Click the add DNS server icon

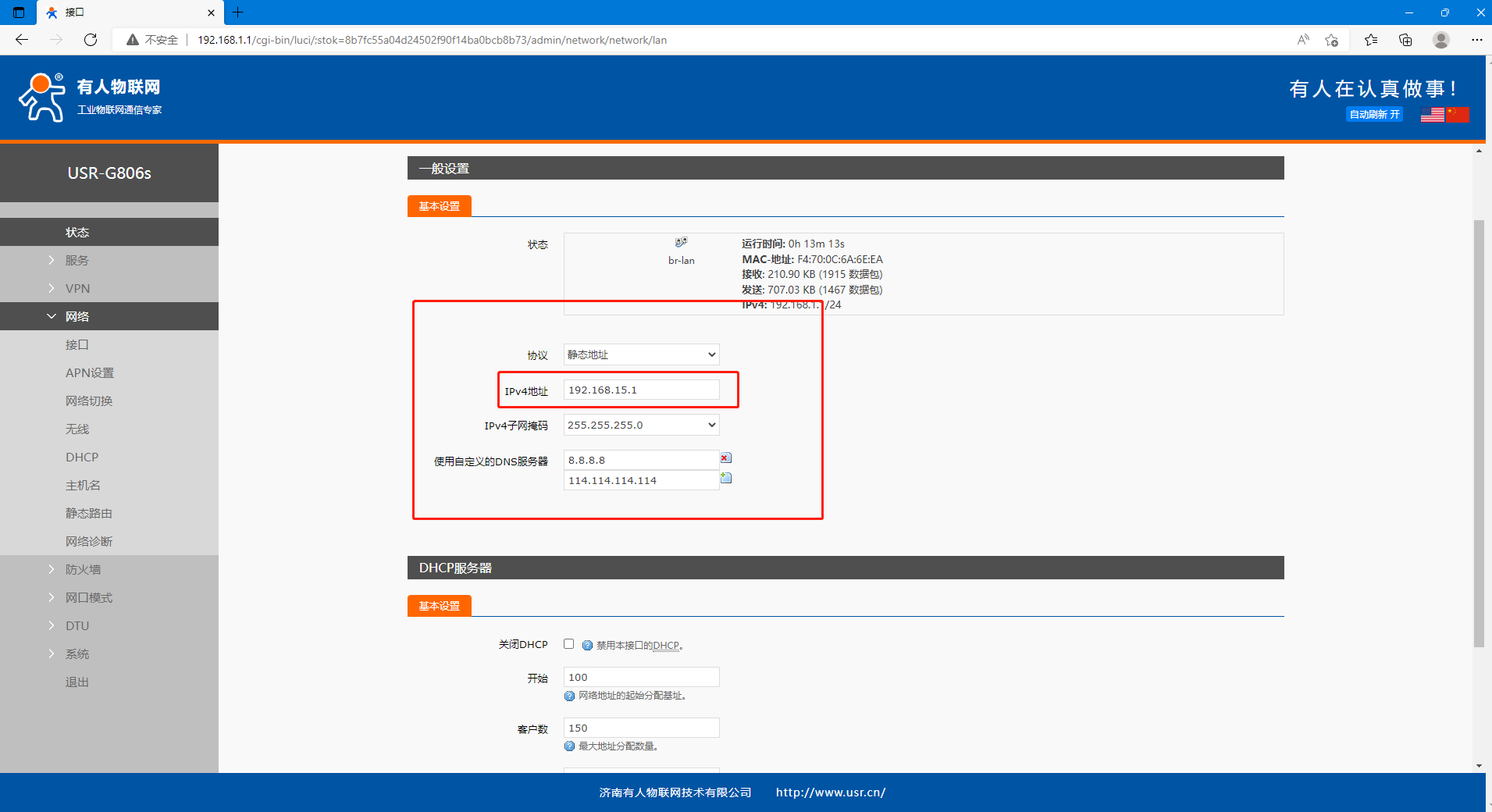[725, 478]
